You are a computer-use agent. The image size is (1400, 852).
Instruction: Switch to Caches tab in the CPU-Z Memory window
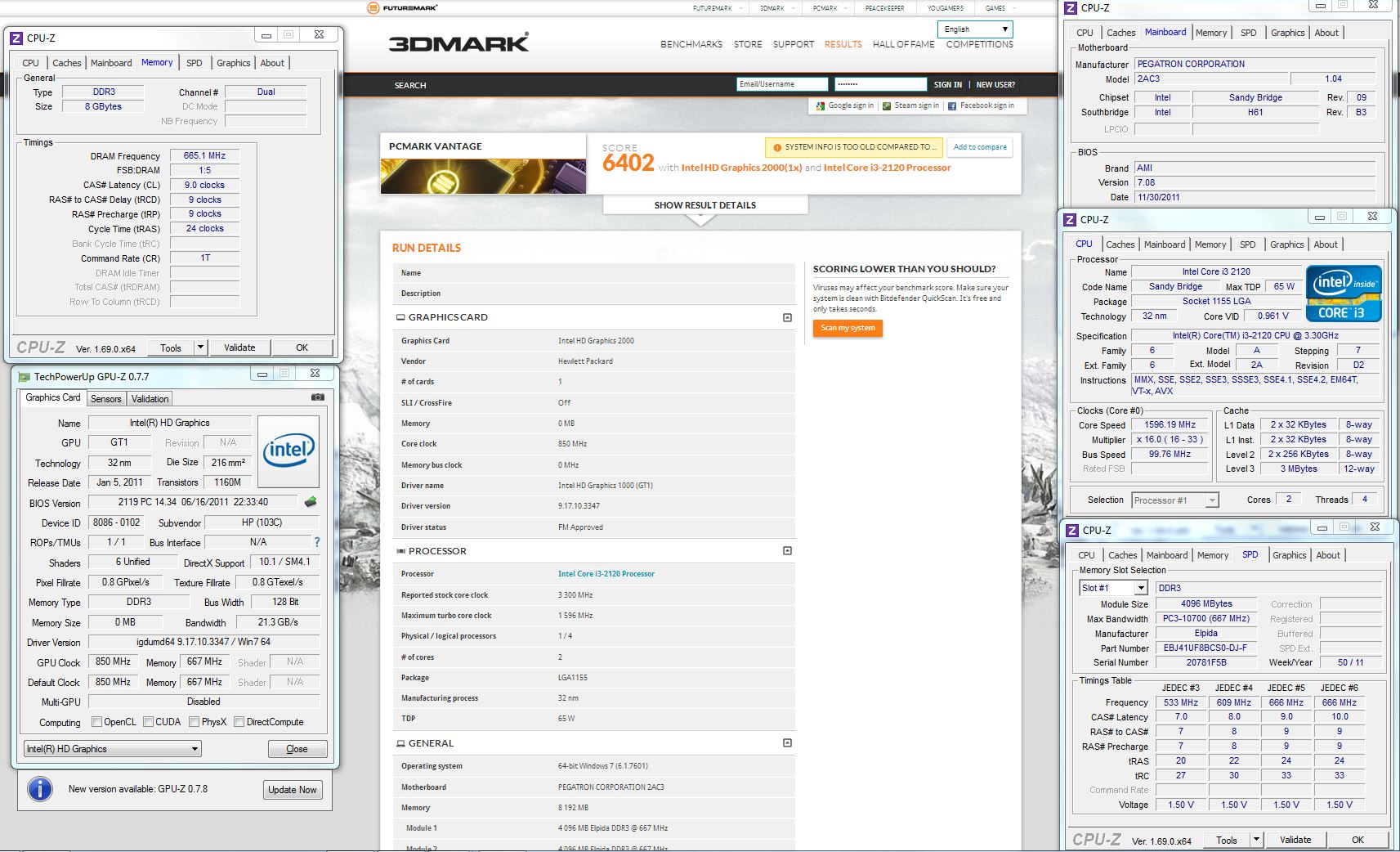coord(67,63)
